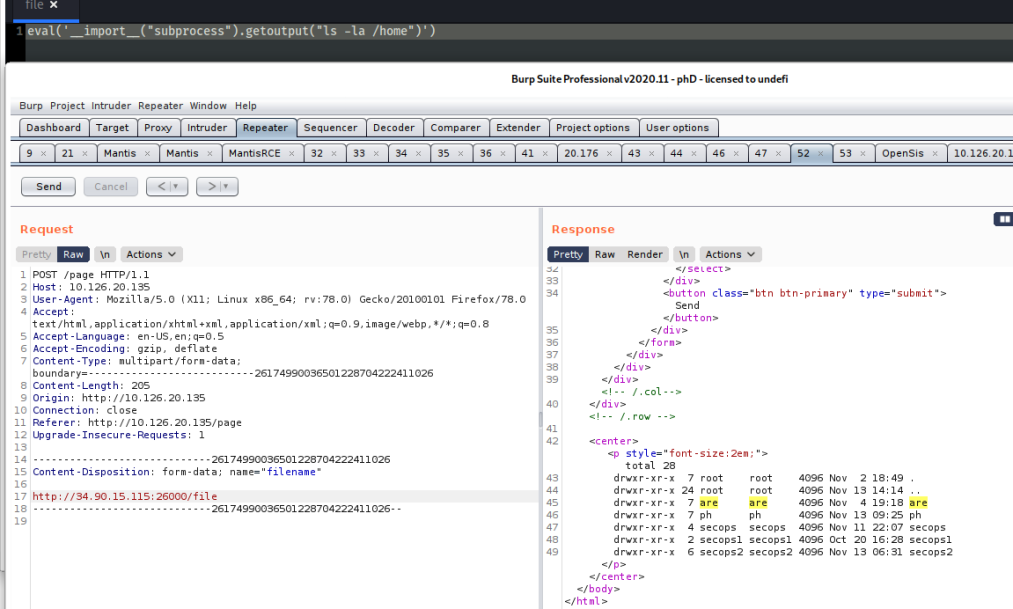Switch Request view to Pretty

tap(36, 254)
